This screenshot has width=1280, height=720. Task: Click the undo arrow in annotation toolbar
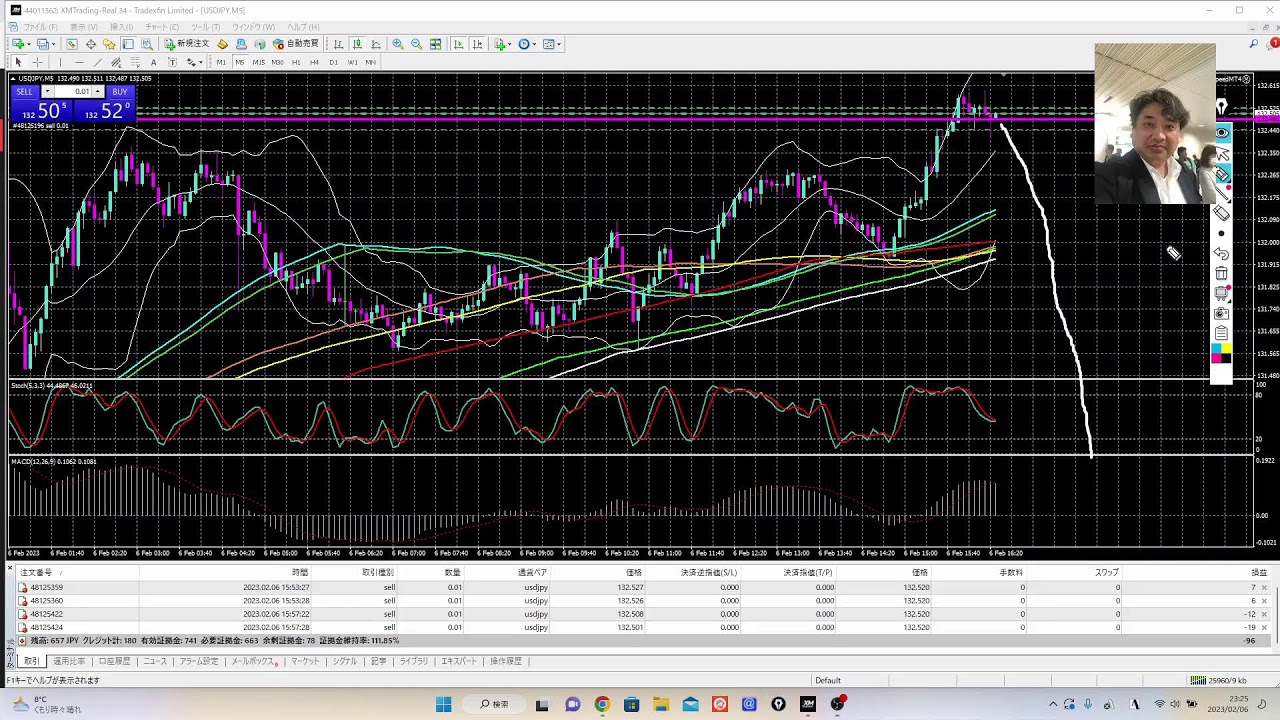pyautogui.click(x=1221, y=253)
